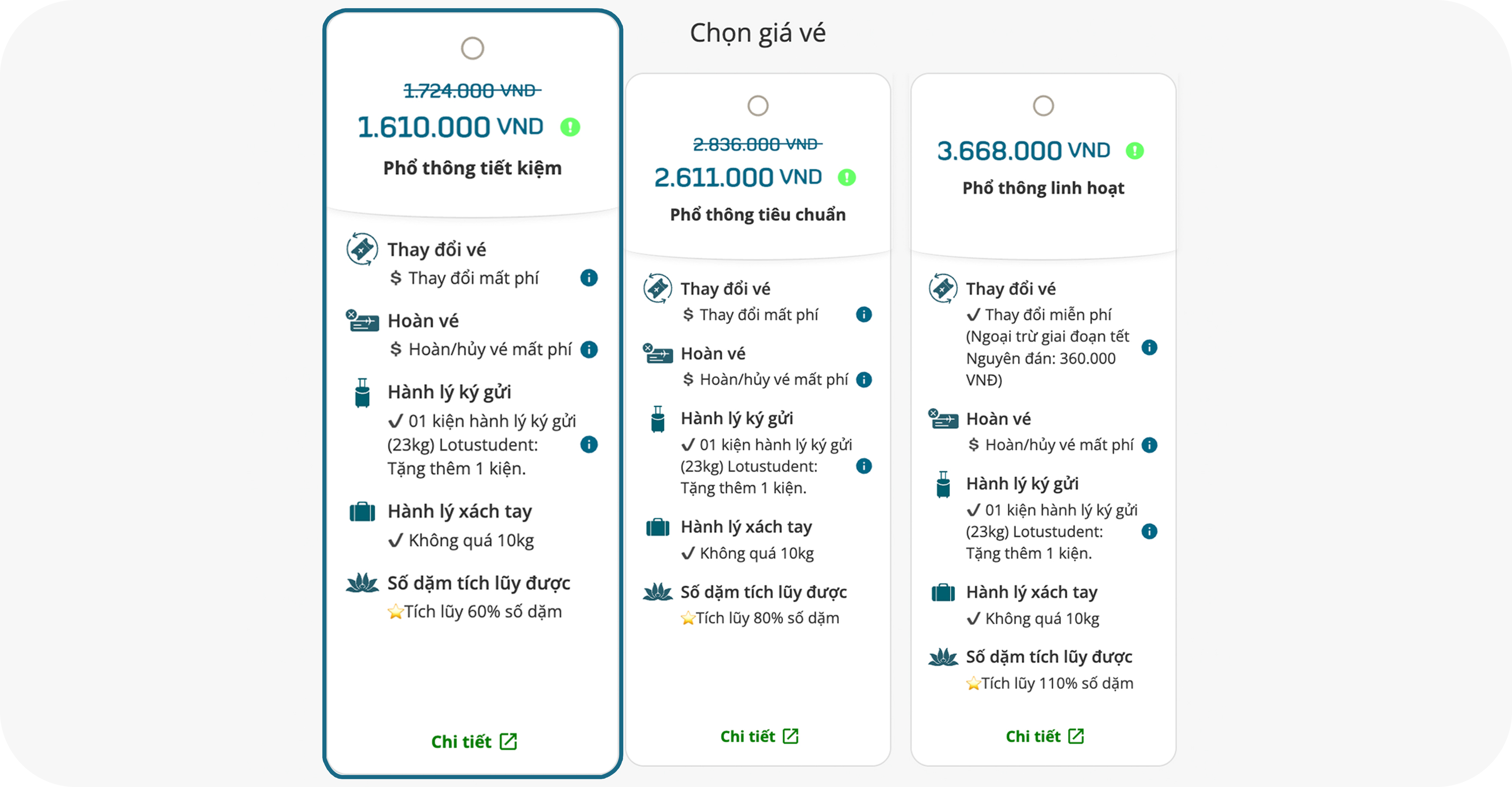The width and height of the screenshot is (1512, 787).
Task: Click green alert icon beside 3.668.000 VND
Action: tap(1135, 151)
